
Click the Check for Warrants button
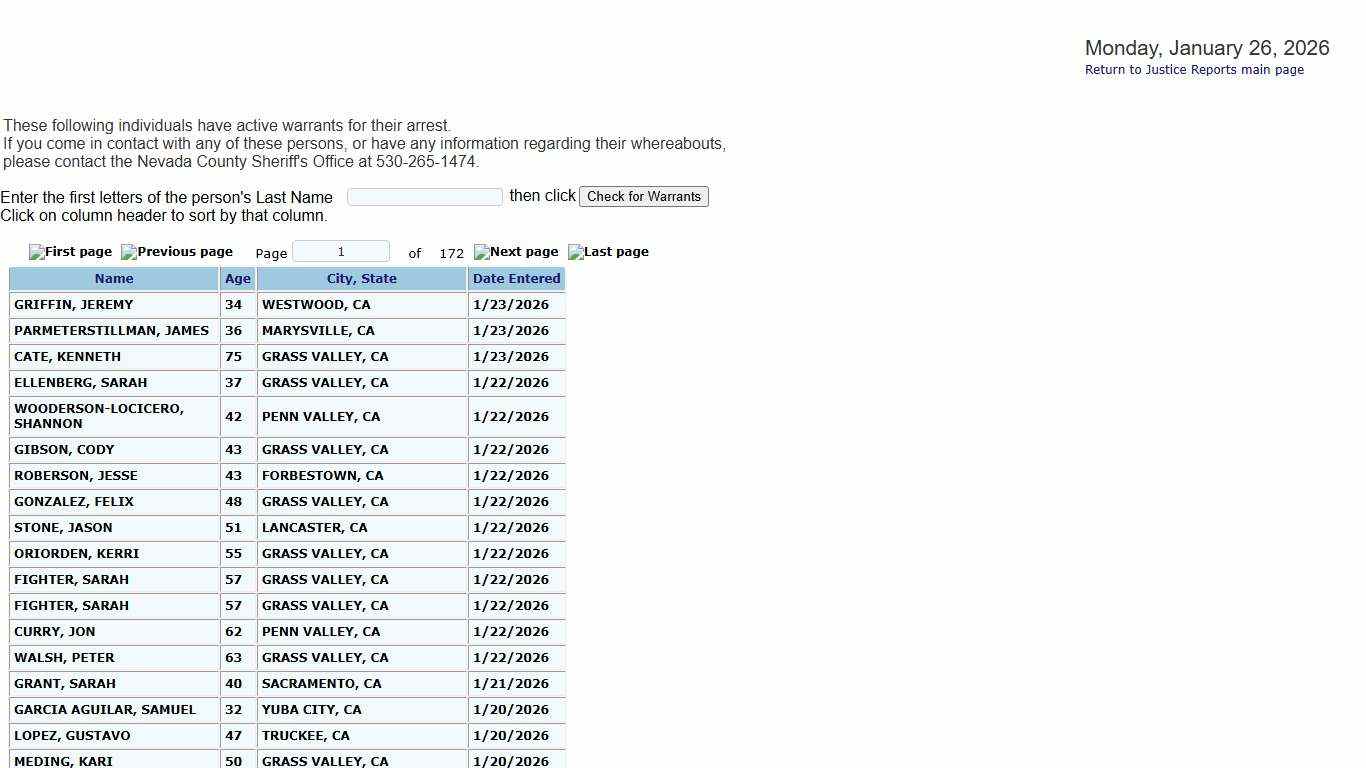(x=644, y=197)
